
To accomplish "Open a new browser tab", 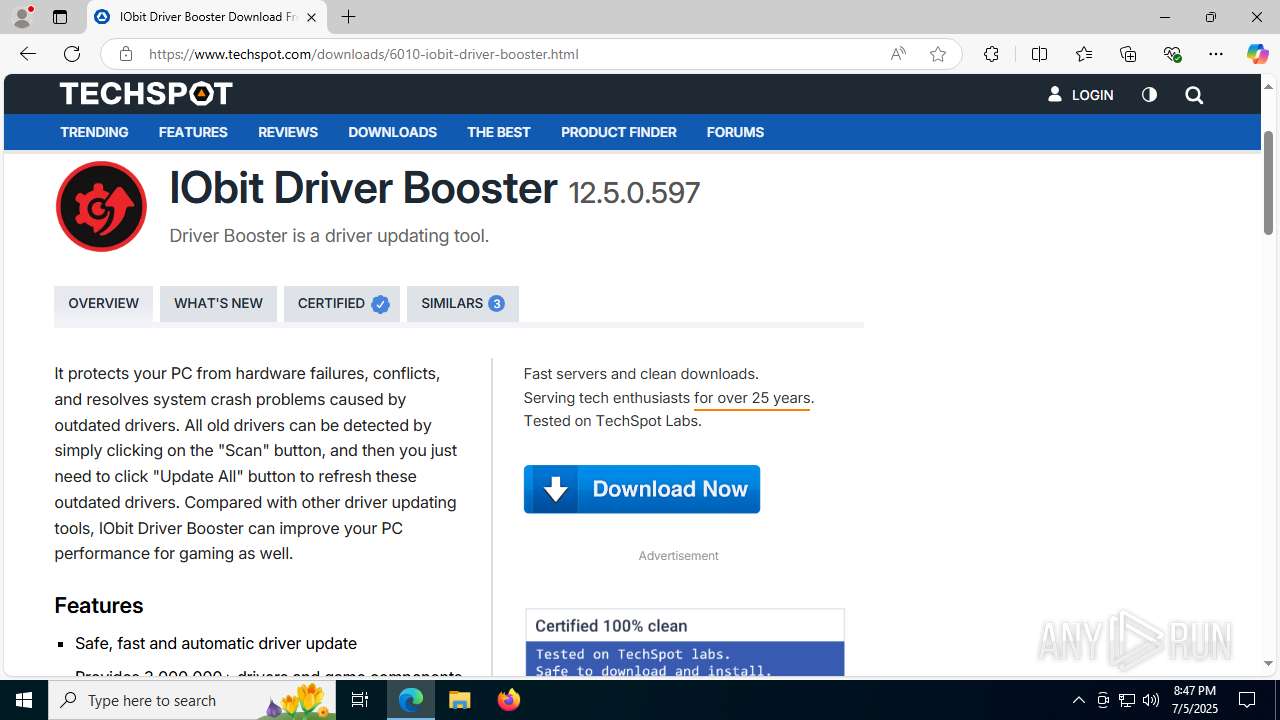I will (x=348, y=17).
